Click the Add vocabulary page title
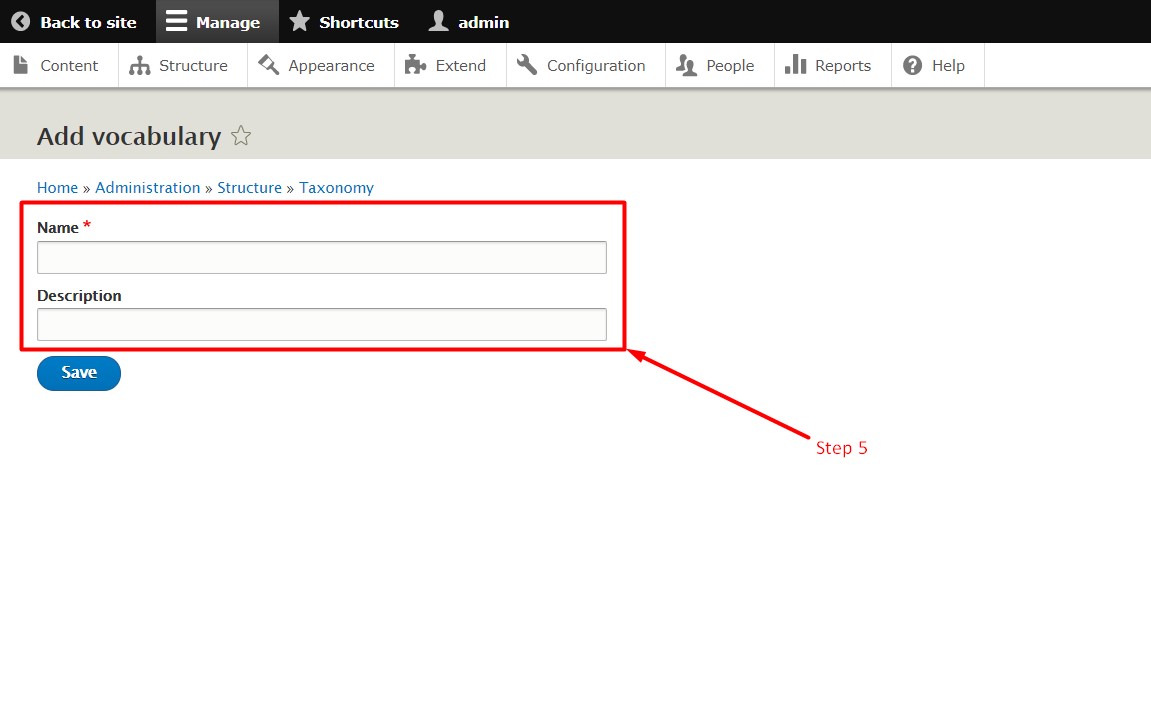The image size is (1151, 720). point(129,137)
